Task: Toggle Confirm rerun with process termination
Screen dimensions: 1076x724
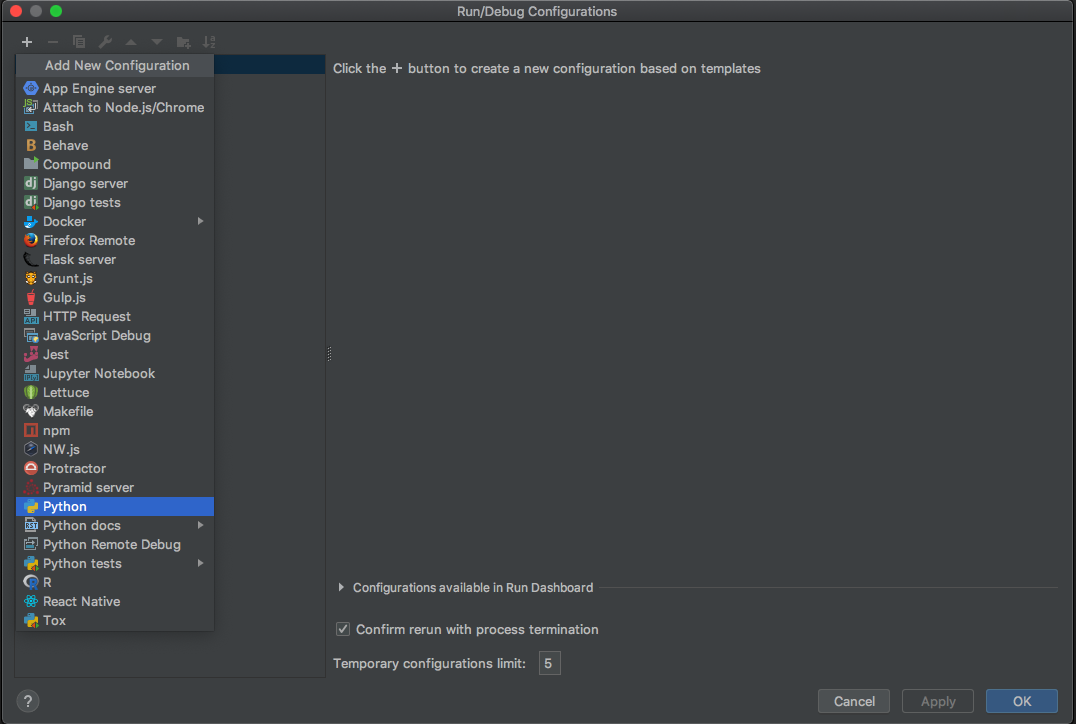Action: click(343, 629)
